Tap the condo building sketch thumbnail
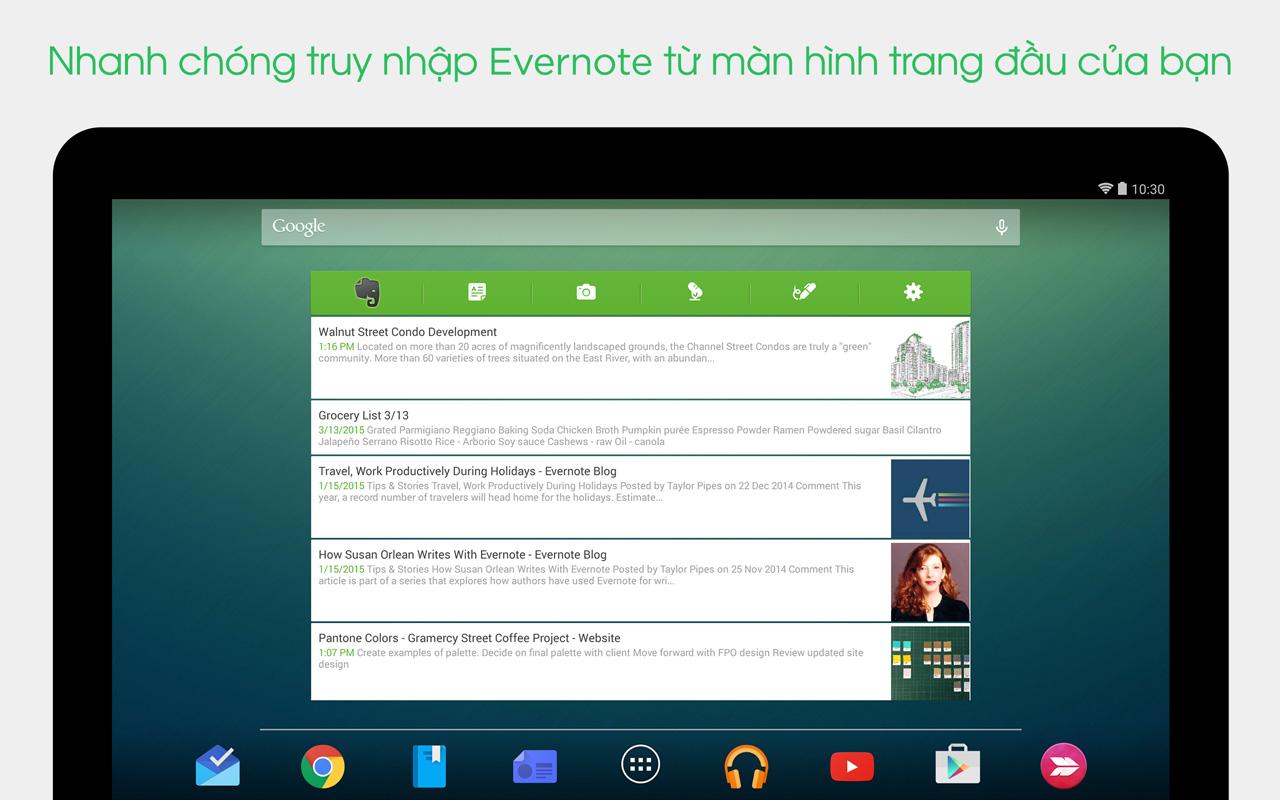The image size is (1280, 800). click(930, 358)
